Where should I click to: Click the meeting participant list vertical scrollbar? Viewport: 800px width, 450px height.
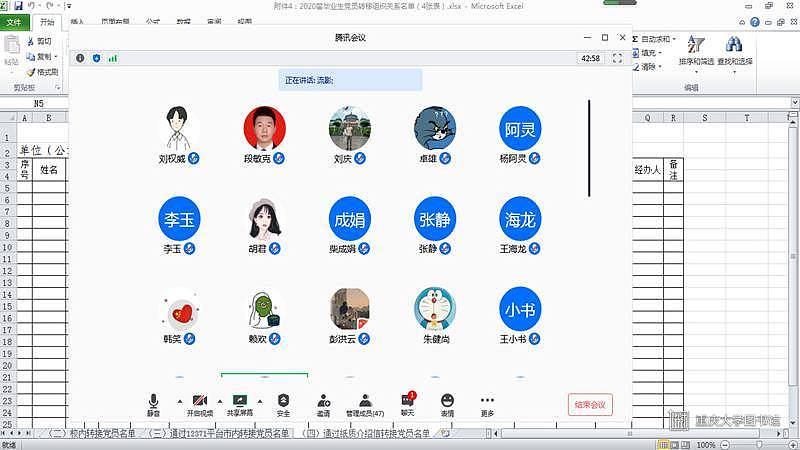point(589,148)
